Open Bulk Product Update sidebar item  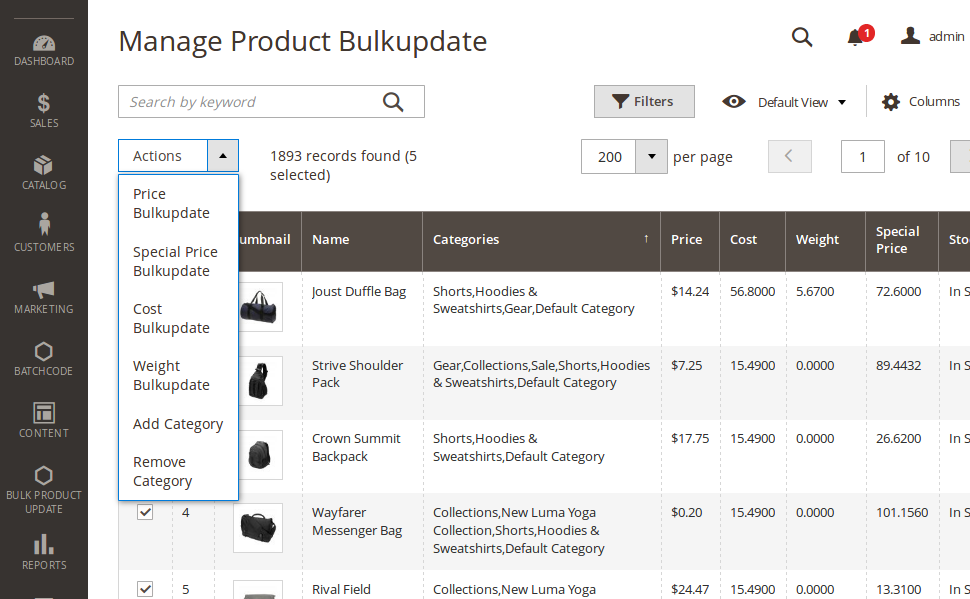[x=43, y=489]
